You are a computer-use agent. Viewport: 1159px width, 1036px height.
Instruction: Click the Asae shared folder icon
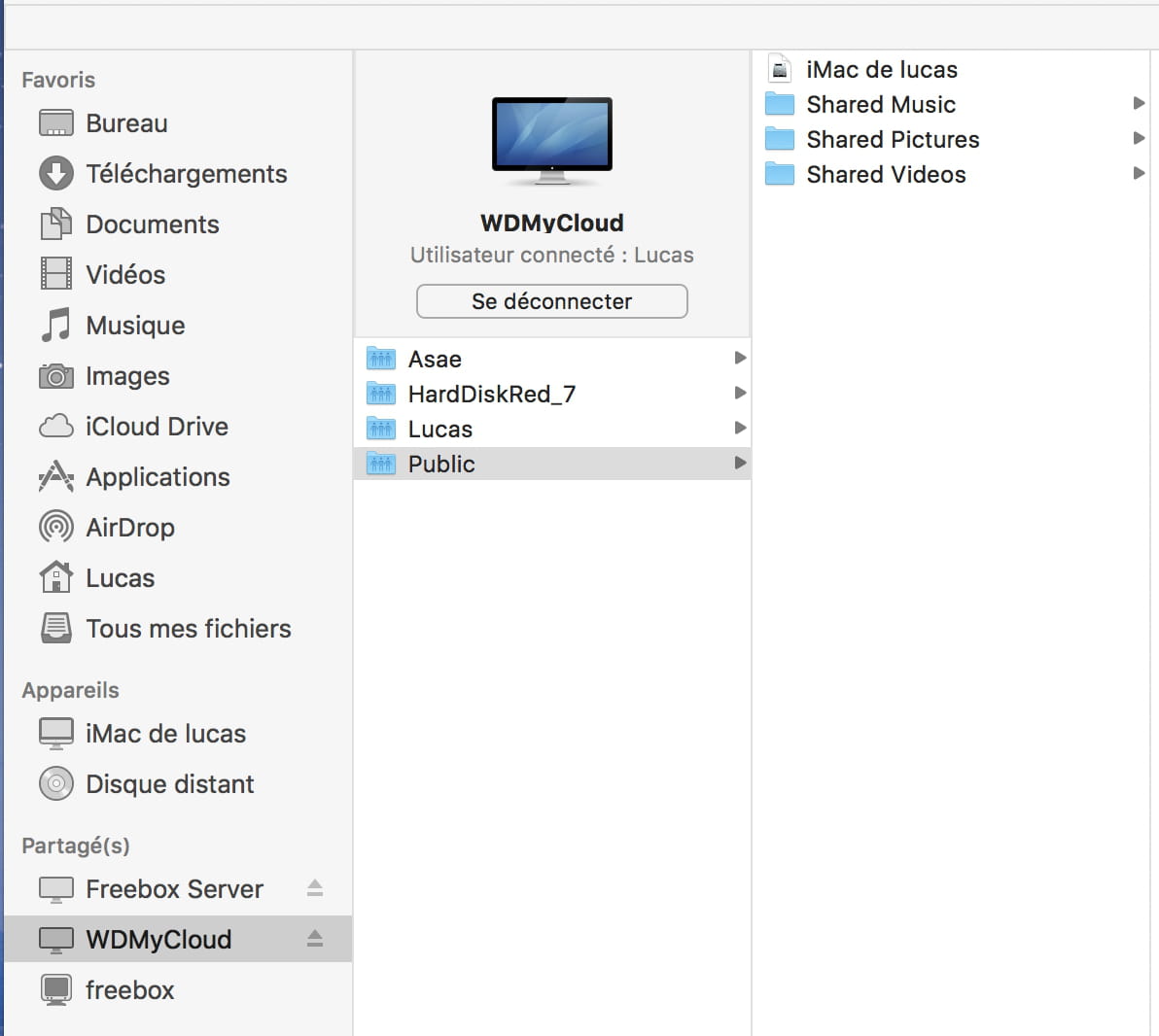[x=381, y=359]
